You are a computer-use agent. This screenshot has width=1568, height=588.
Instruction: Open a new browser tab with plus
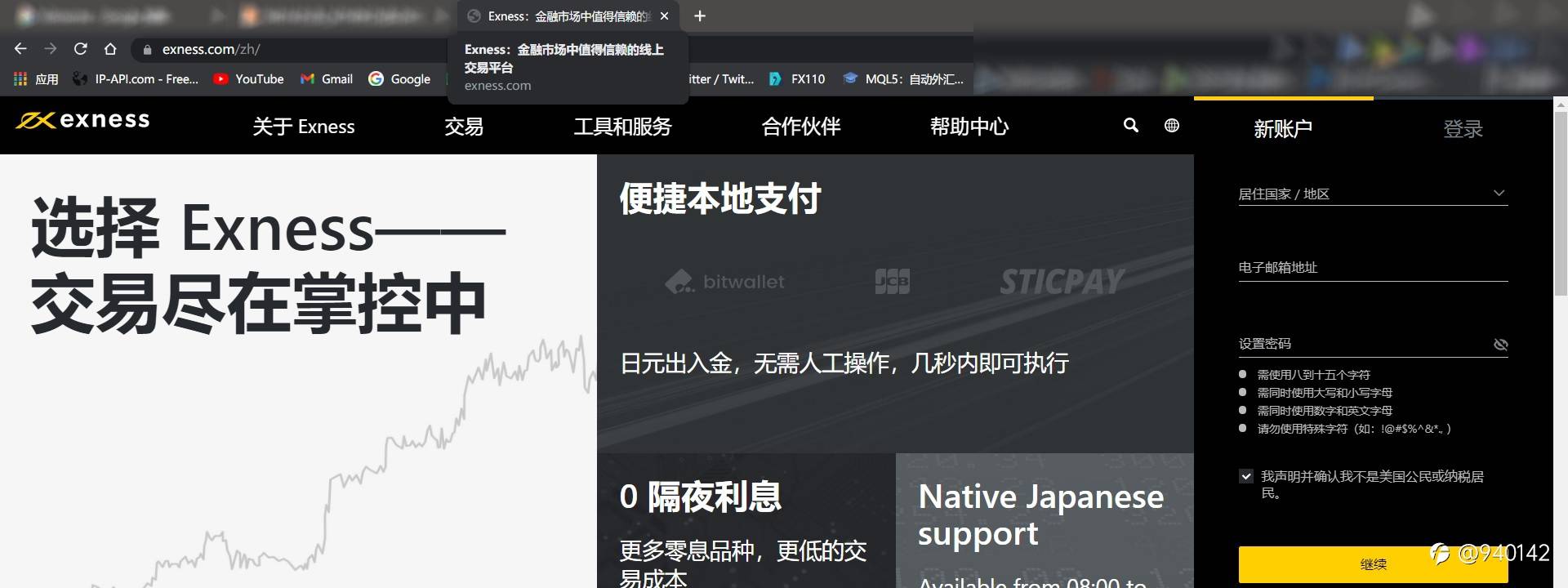pos(700,16)
